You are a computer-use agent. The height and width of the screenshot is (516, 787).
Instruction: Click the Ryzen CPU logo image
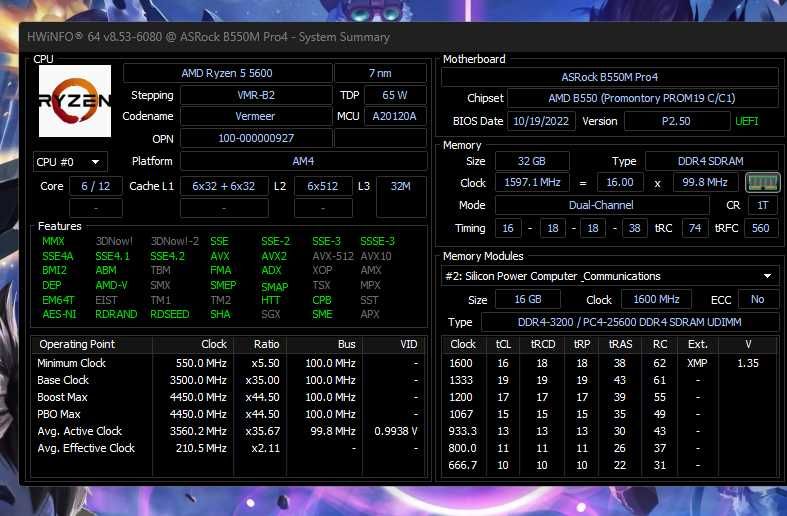point(75,101)
